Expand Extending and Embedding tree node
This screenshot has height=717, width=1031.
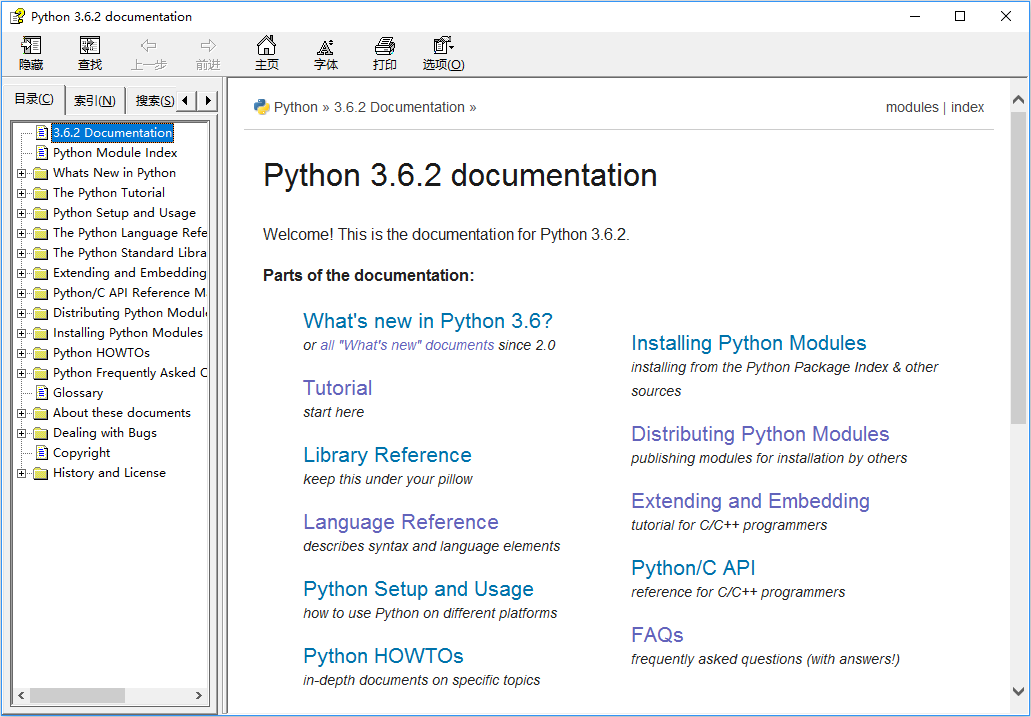pyautogui.click(x=22, y=274)
